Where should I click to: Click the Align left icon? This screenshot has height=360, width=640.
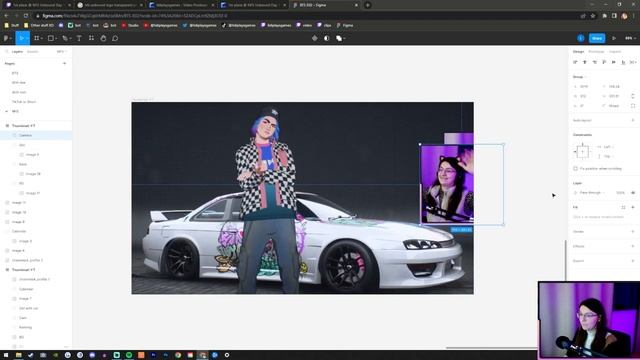575,62
